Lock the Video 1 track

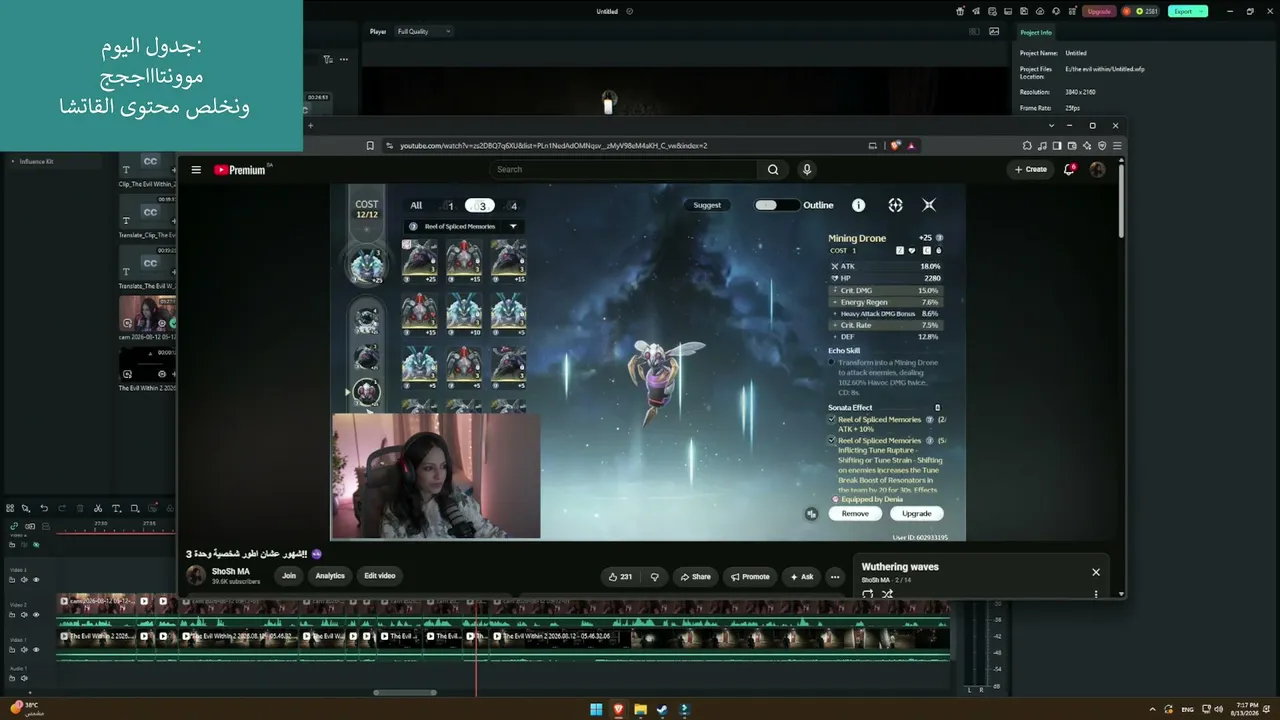click(x=13, y=650)
